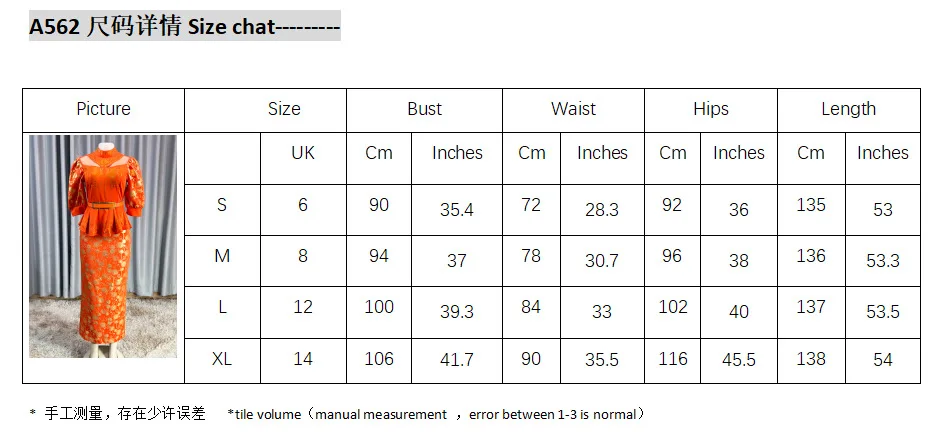Click the hips 45.5 inches cell
This screenshot has height=432, width=933.
point(738,360)
